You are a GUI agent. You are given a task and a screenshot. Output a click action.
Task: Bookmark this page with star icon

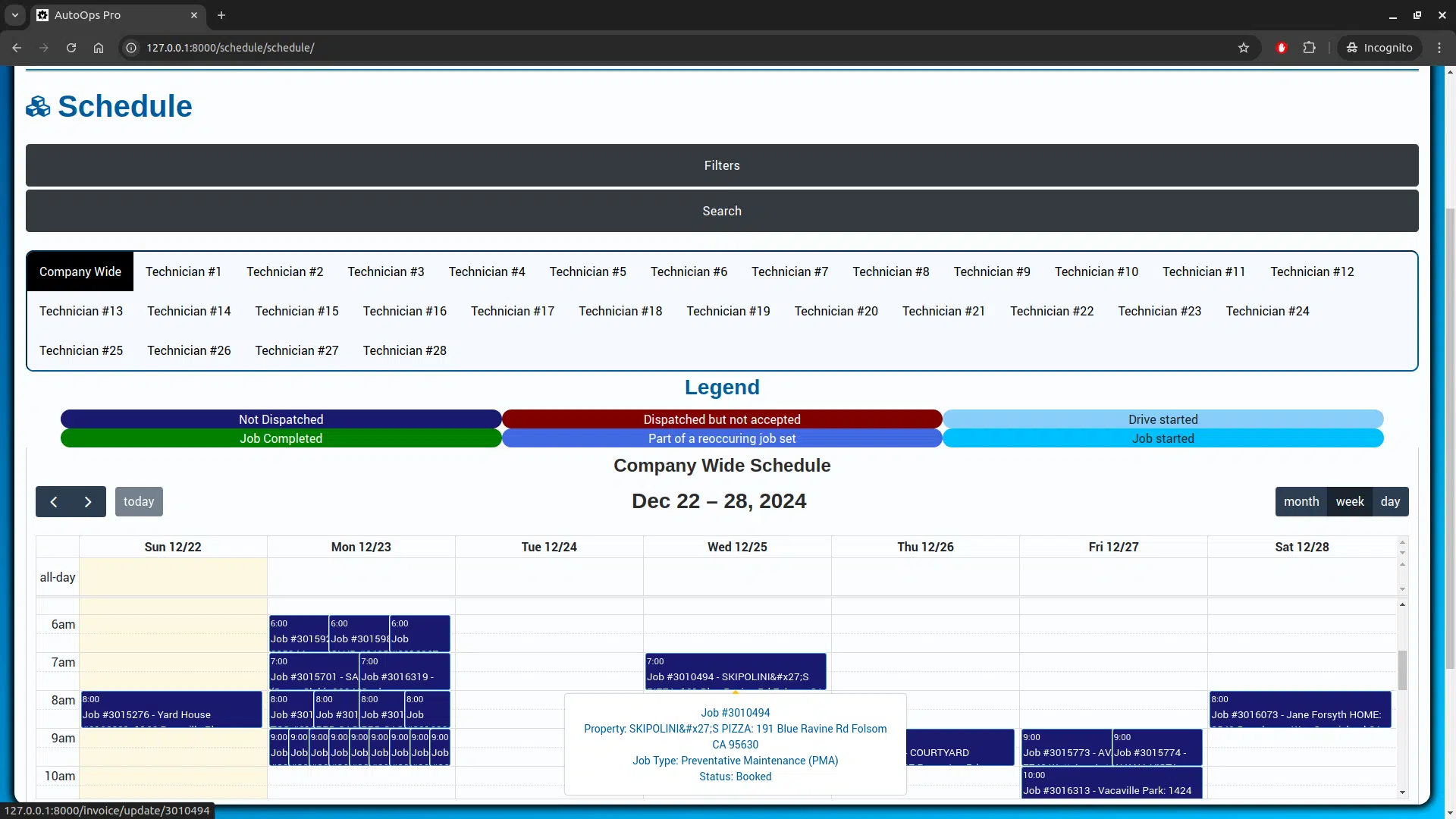click(1244, 48)
